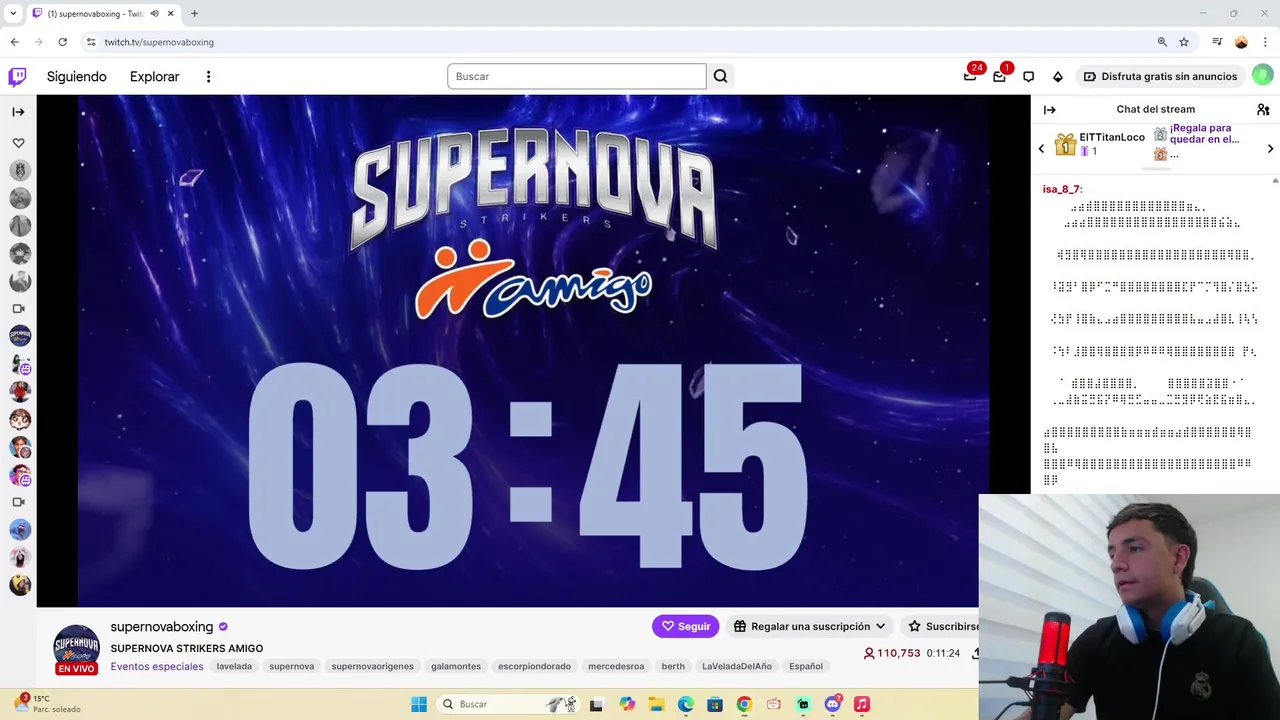
Task: Select the berth tag
Action: pyautogui.click(x=673, y=666)
